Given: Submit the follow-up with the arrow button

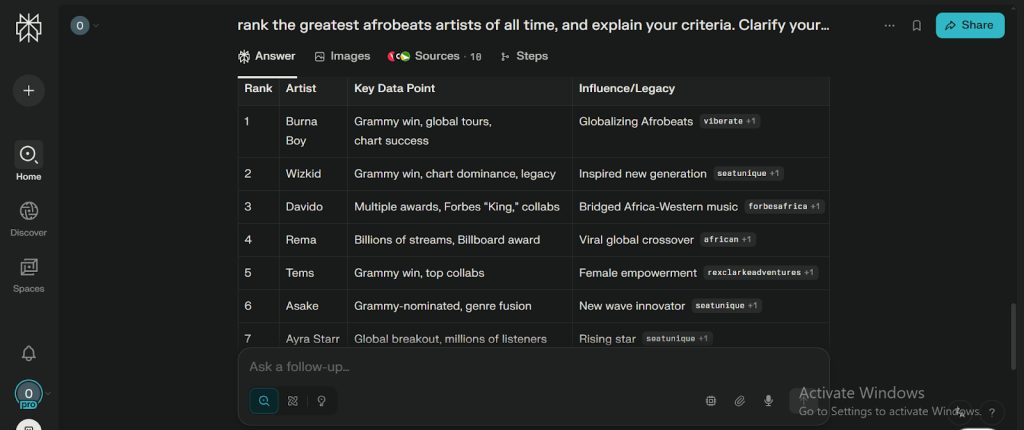Looking at the screenshot, I should (x=803, y=401).
